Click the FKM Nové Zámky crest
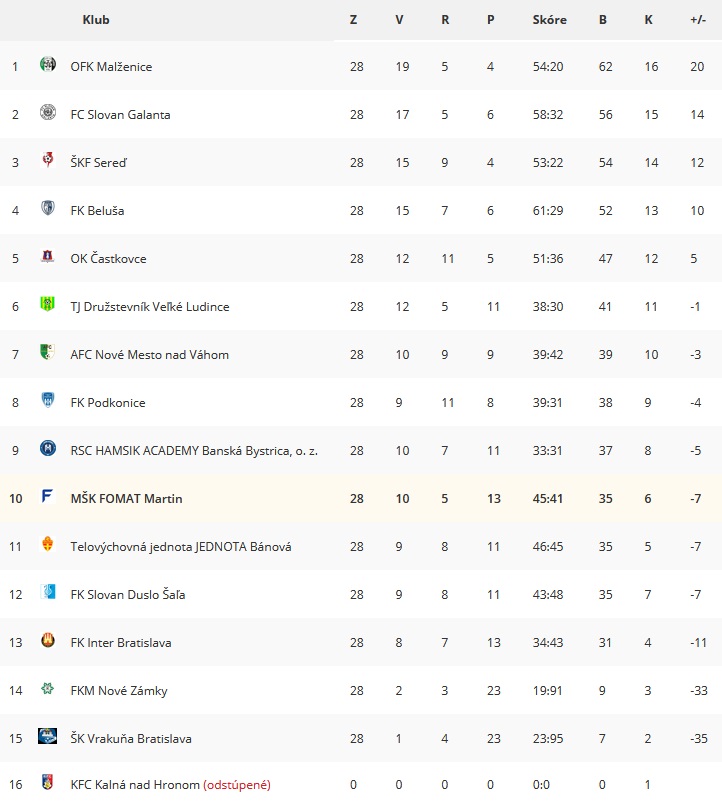This screenshot has width=722, height=805. click(48, 688)
